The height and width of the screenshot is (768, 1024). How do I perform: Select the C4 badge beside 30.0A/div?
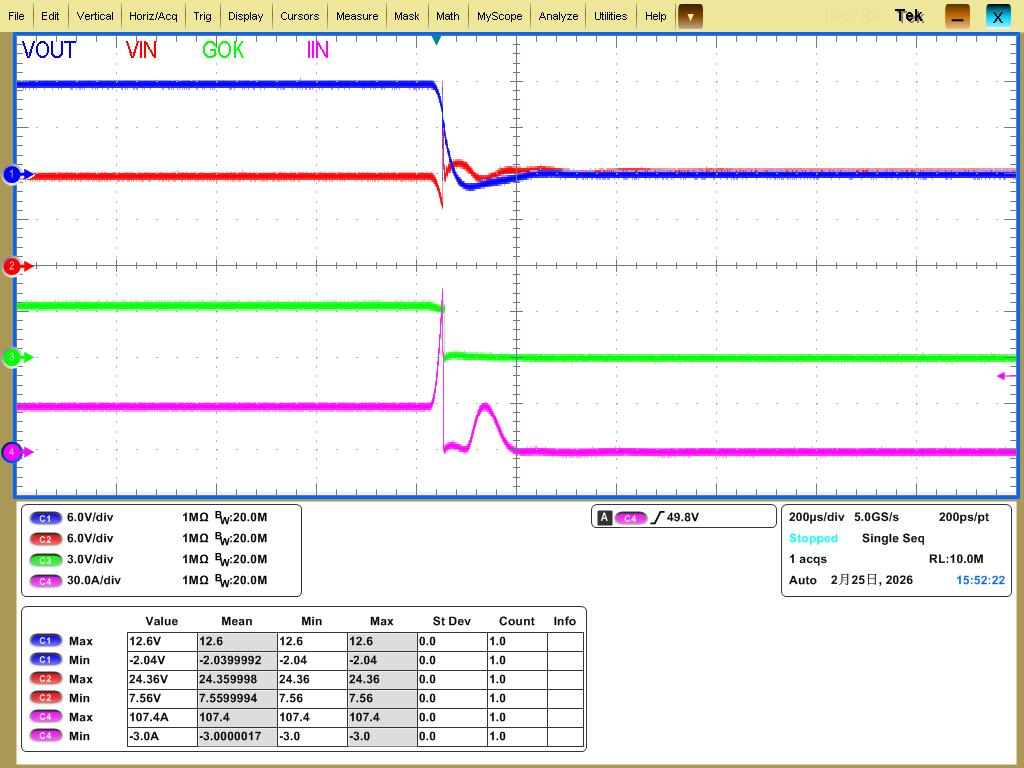point(45,581)
